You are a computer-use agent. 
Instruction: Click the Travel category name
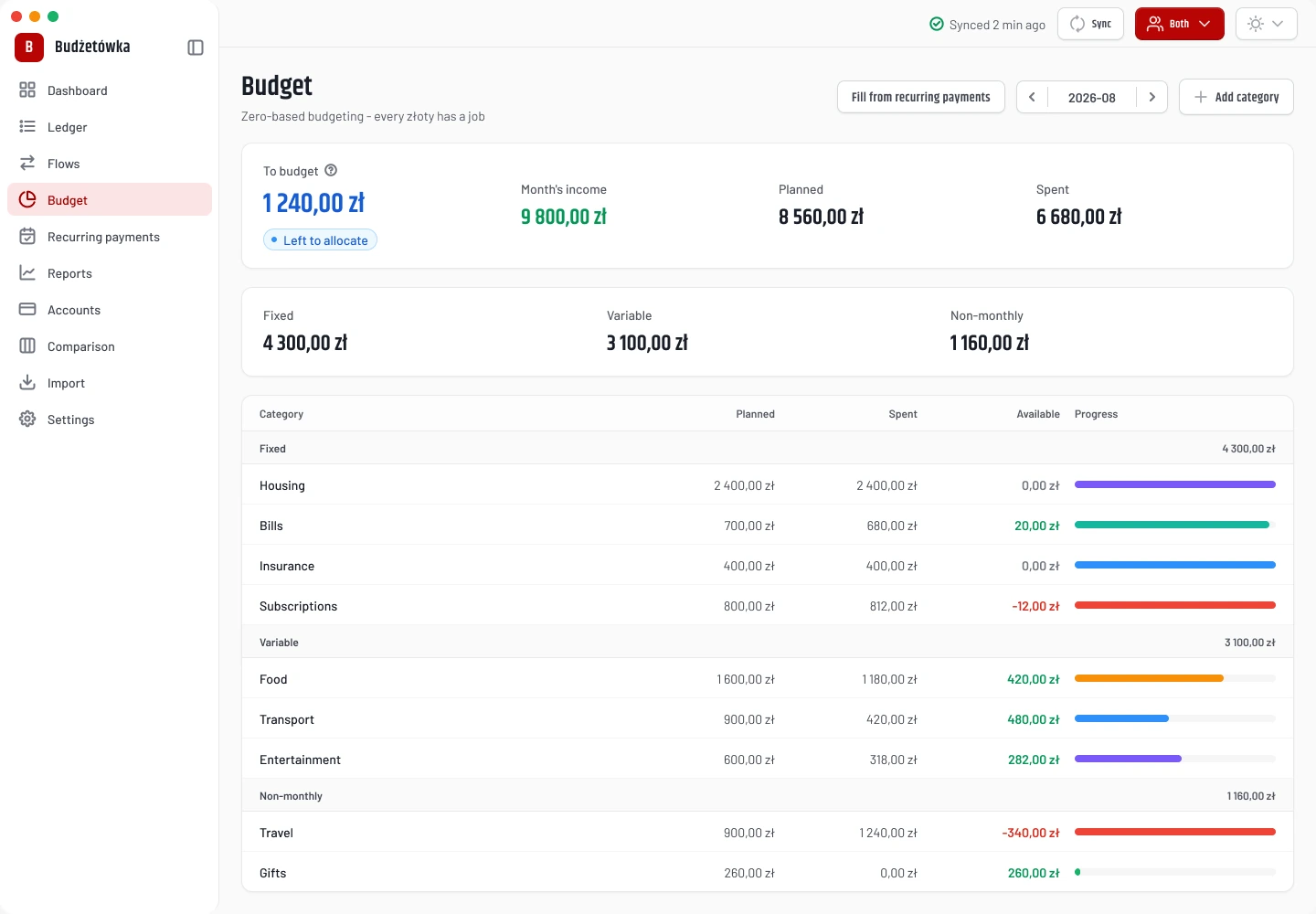(x=276, y=833)
